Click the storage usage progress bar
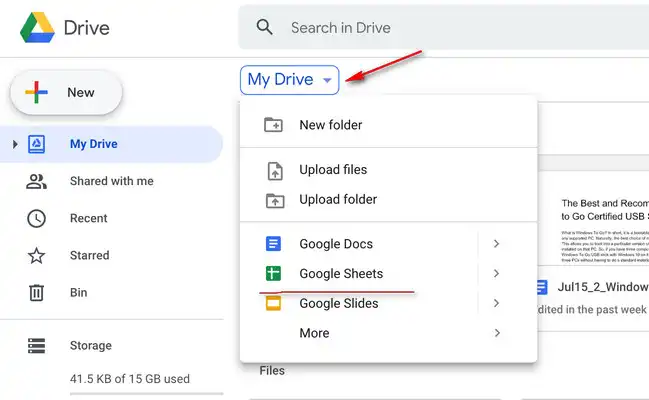The width and height of the screenshot is (649, 400). pos(147,394)
